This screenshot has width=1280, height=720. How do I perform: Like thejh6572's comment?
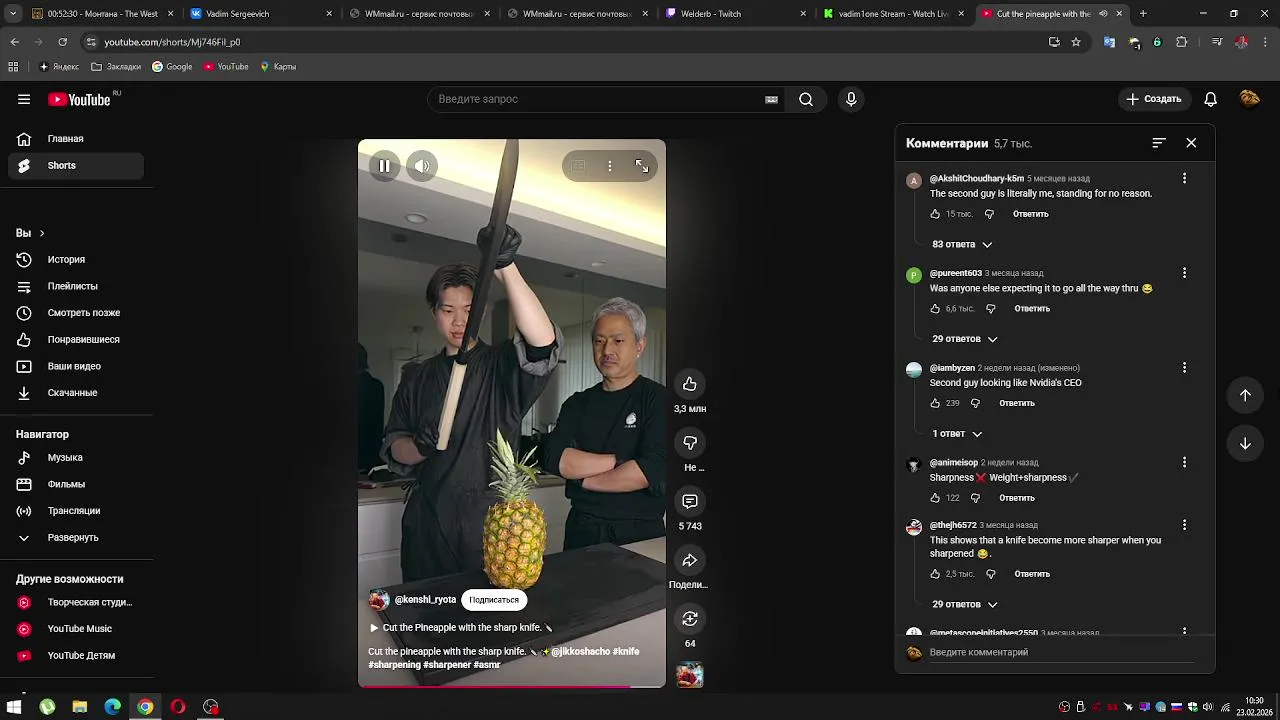(935, 574)
